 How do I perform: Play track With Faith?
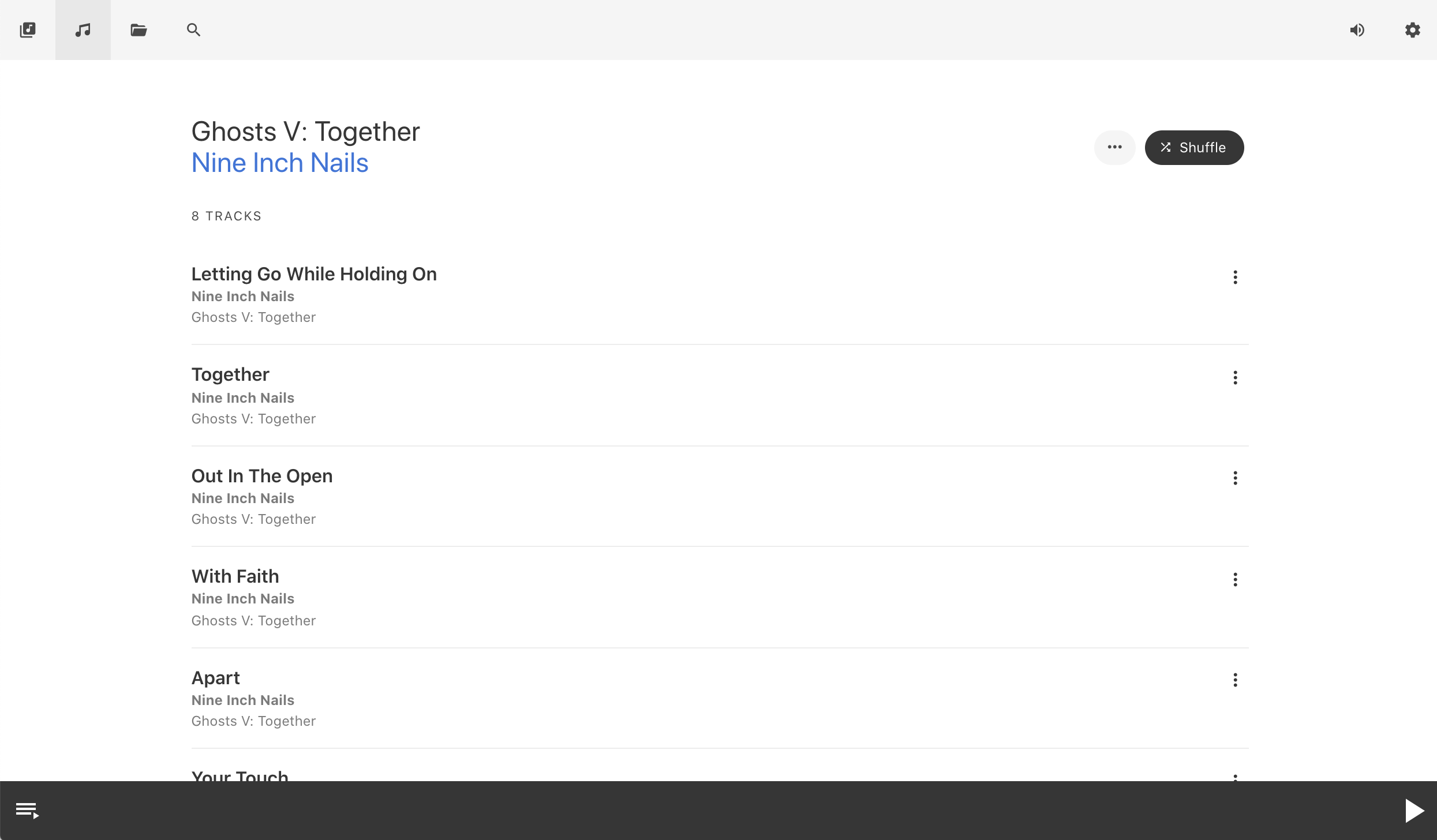click(235, 576)
